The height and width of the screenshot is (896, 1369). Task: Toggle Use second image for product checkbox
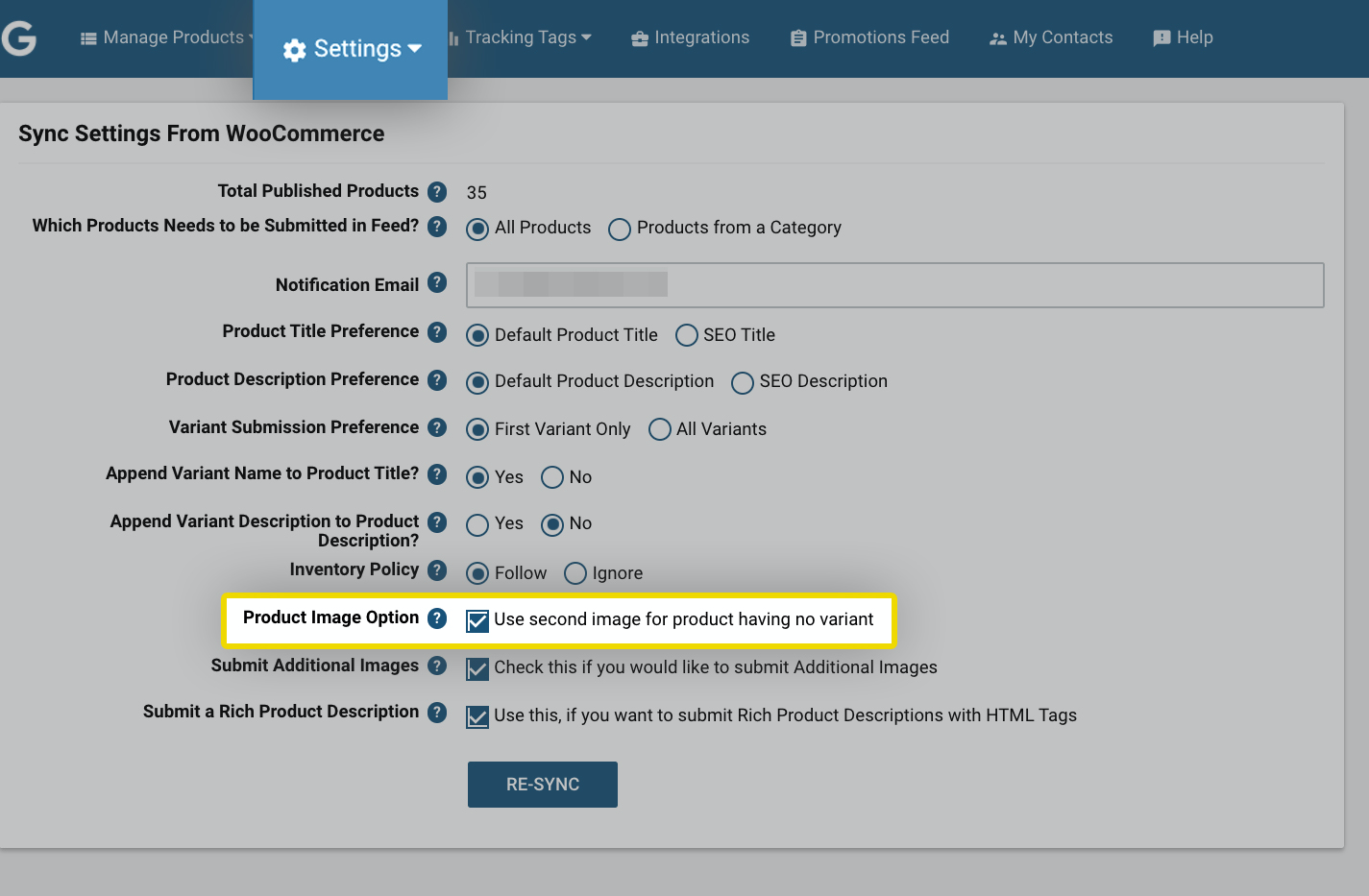(x=477, y=621)
